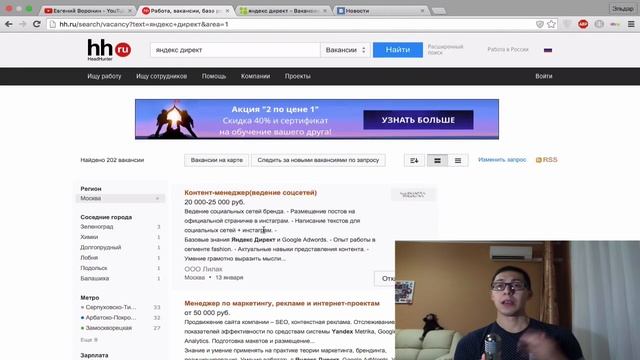Viewport: 640px width, 360px height.
Task: Bookmark the page with the star icon
Action: tap(551, 24)
